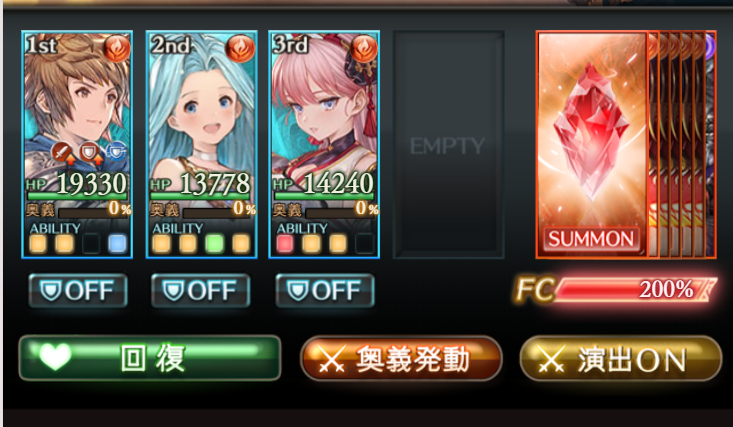Click the fire element icon on 2nd character
The image size is (733, 427).
point(240,48)
